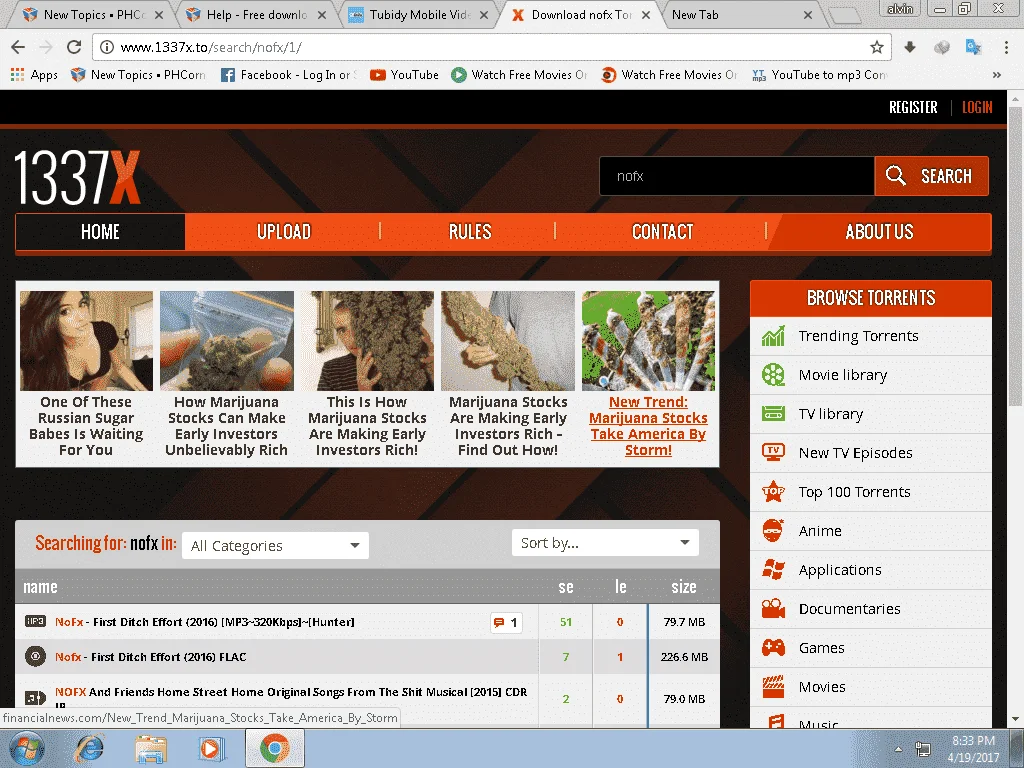Click the Movies clapperboard icon
This screenshot has width=1024, height=768.
(x=773, y=686)
